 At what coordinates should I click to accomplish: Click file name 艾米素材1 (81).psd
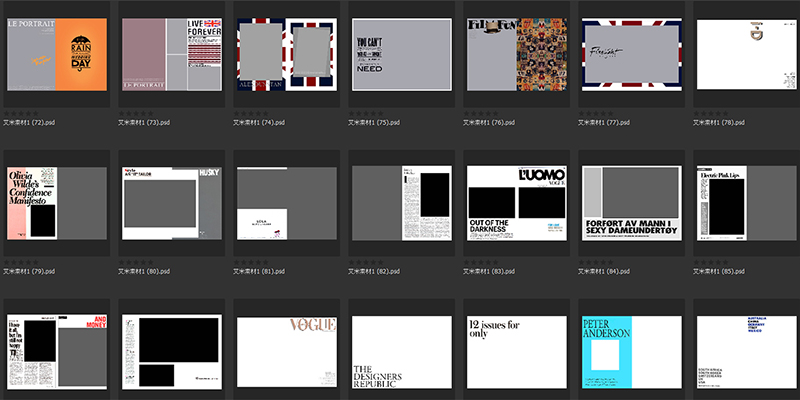pyautogui.click(x=259, y=271)
